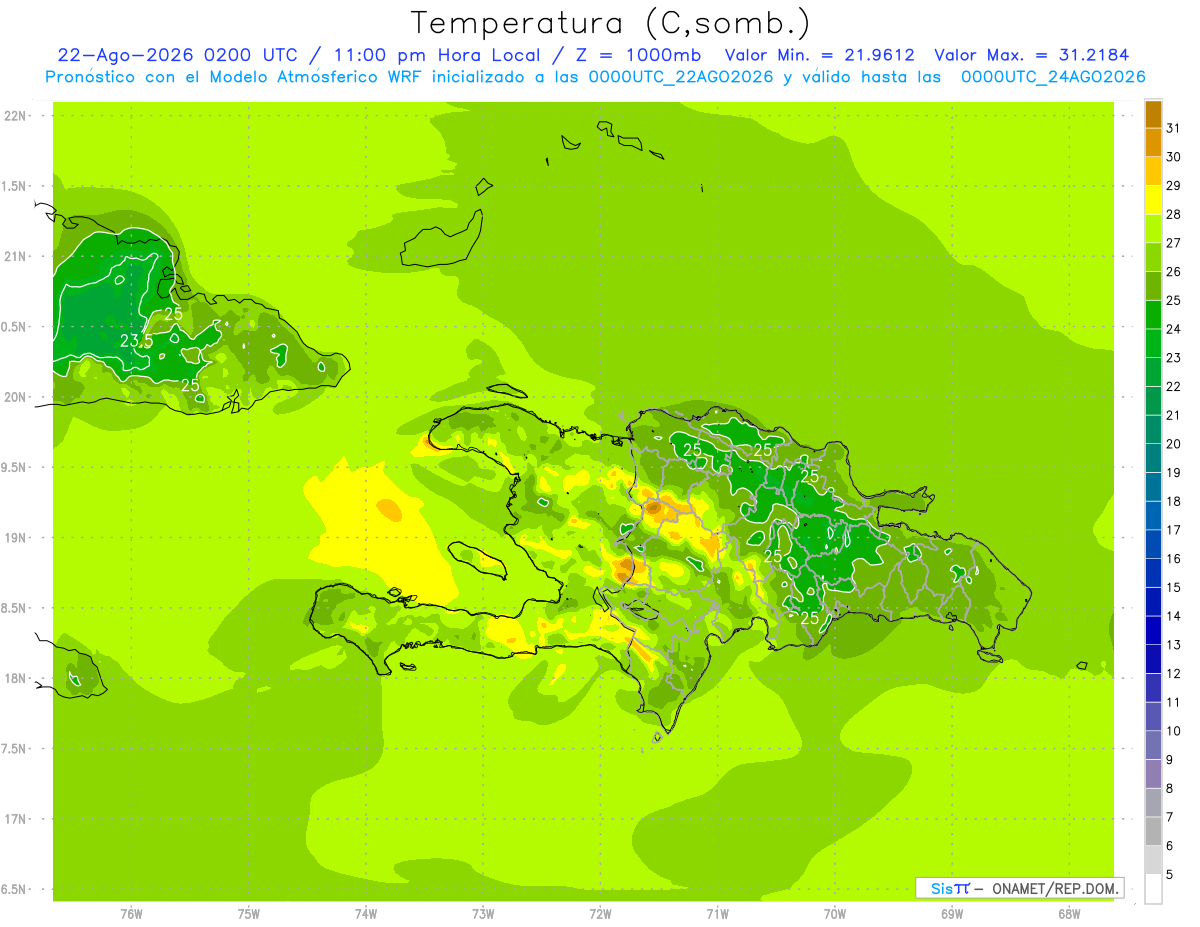
Task: Click the '23.5' contour label over Cuba
Action: point(136,341)
